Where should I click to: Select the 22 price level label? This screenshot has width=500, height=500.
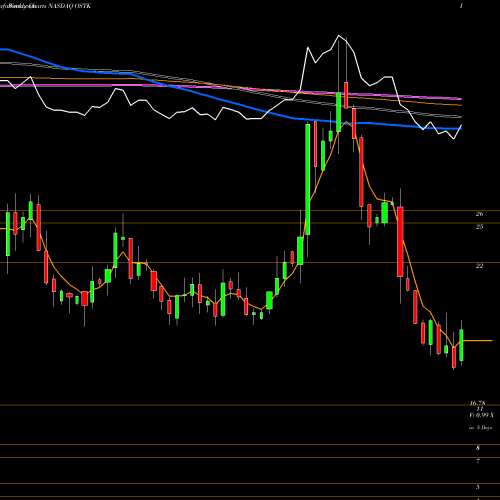479,266
